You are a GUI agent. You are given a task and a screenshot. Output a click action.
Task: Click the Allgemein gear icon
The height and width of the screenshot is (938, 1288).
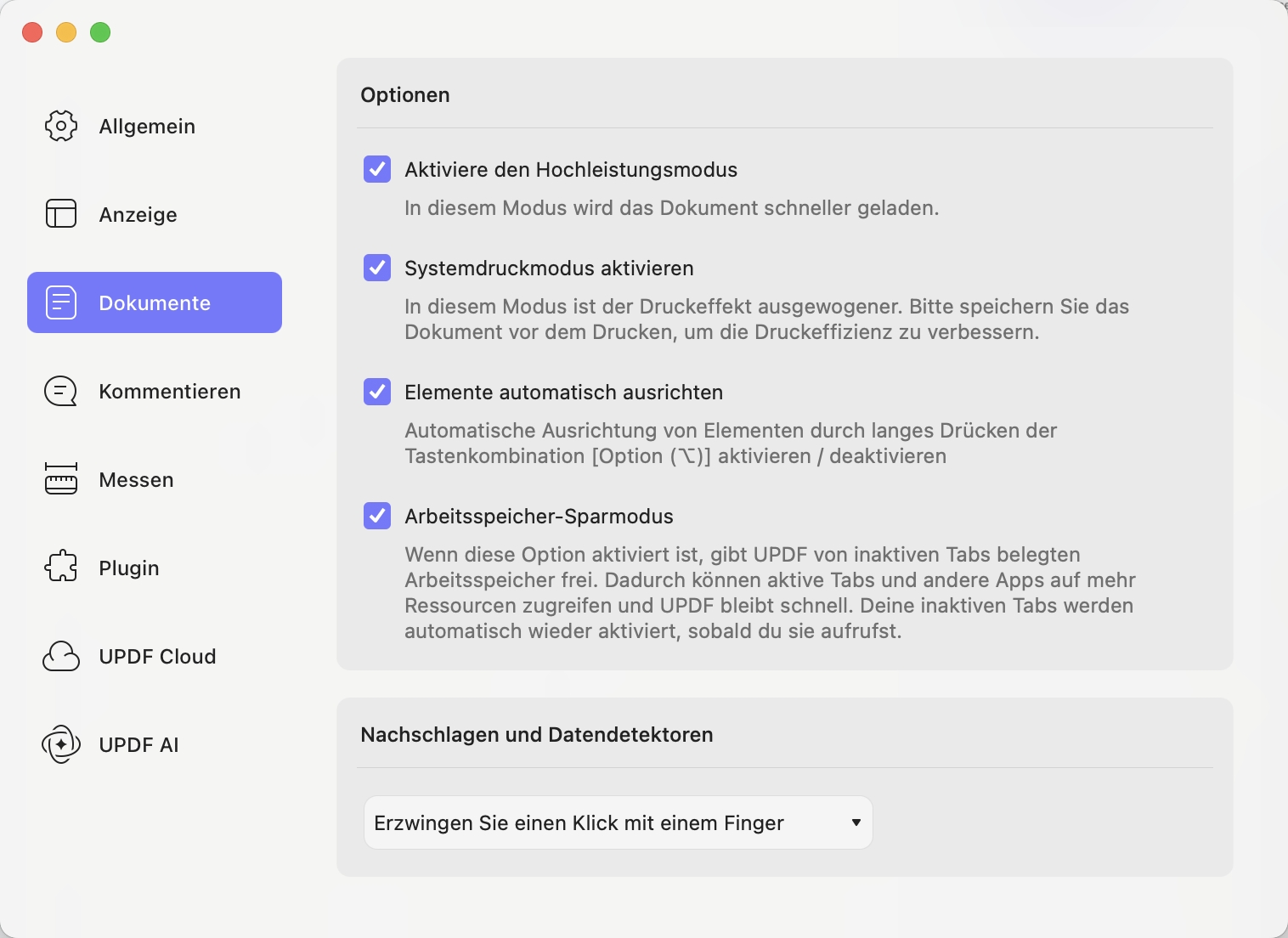pyautogui.click(x=61, y=126)
